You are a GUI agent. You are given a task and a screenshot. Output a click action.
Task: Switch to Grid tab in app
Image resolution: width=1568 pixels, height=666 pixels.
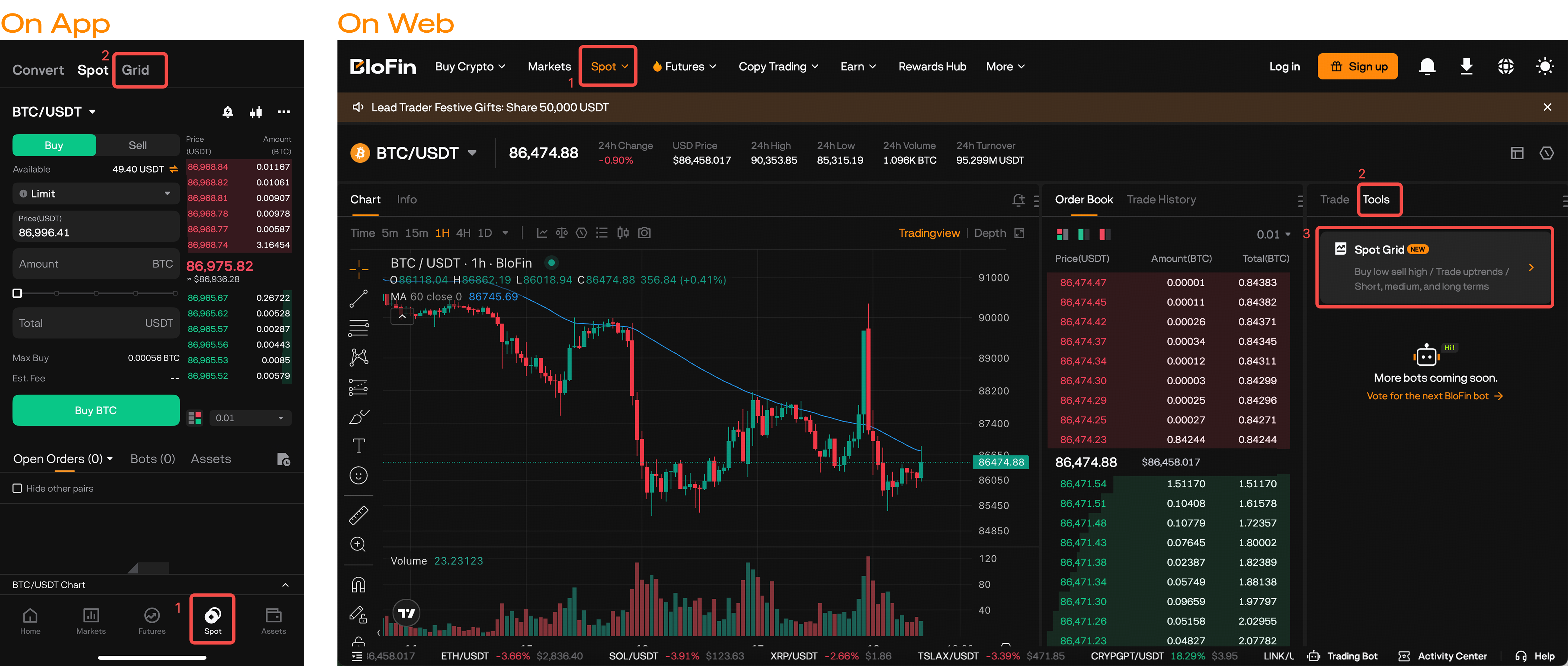135,70
